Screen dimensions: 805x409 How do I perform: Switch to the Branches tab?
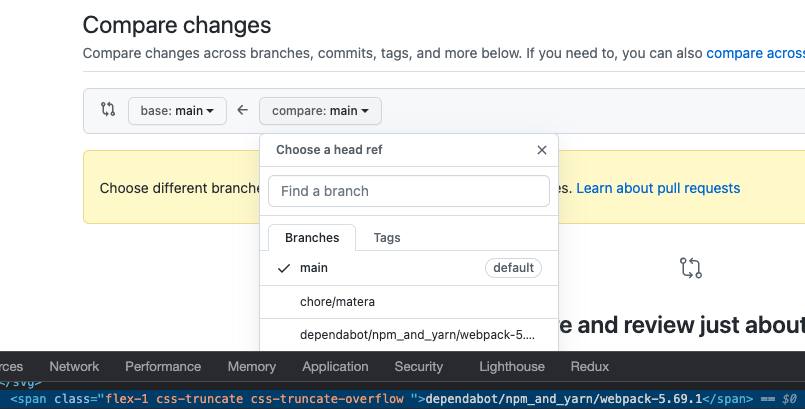[312, 238]
